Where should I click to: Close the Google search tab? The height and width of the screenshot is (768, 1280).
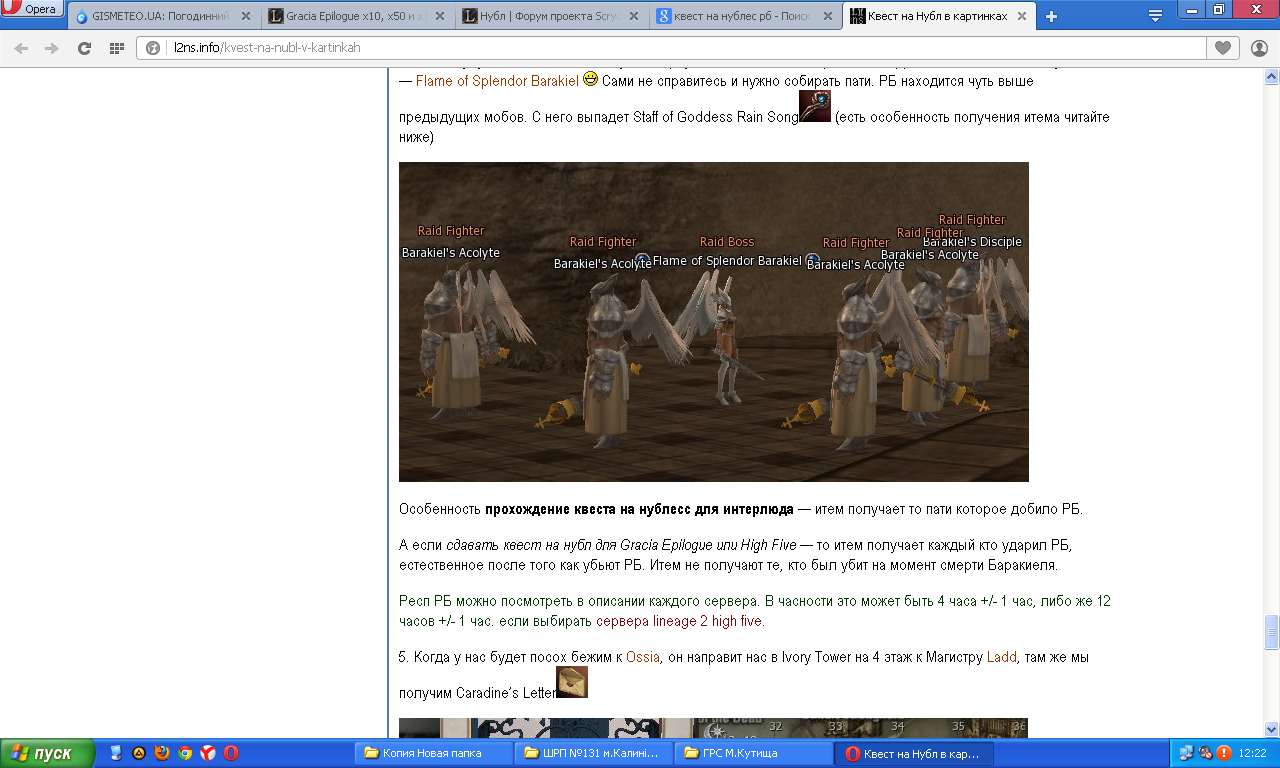(x=827, y=17)
